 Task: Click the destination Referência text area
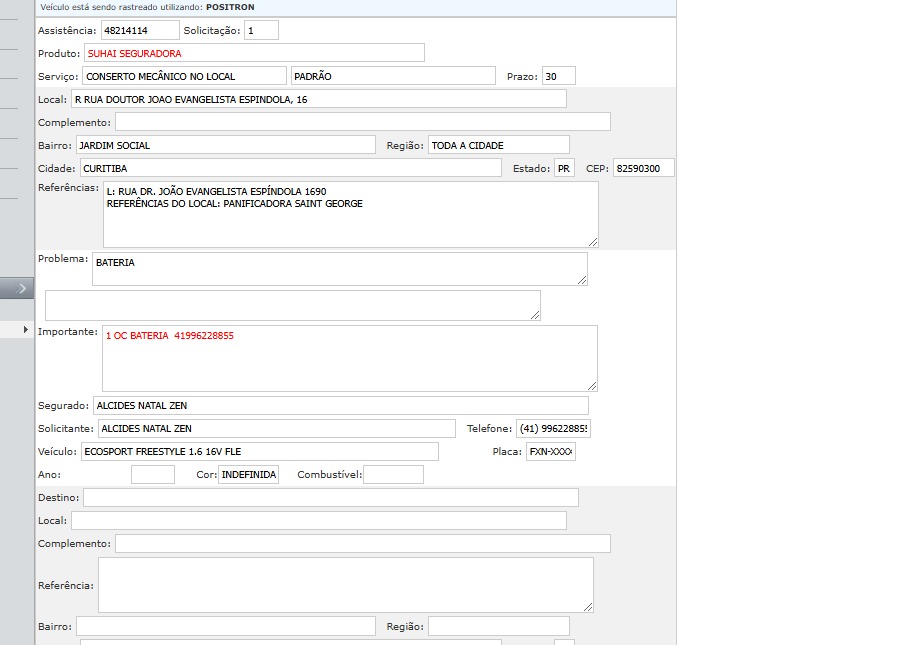point(345,585)
